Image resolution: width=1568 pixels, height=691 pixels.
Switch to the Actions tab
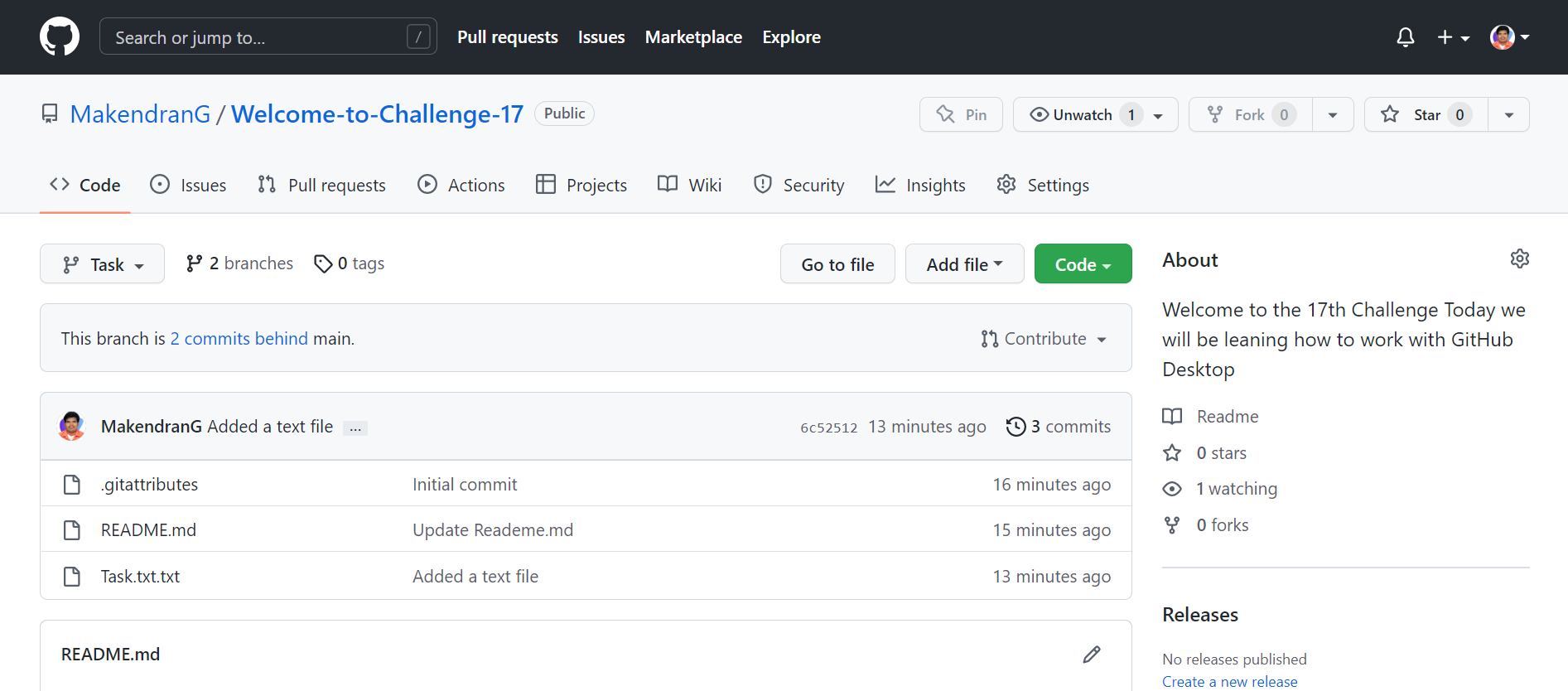coord(461,185)
